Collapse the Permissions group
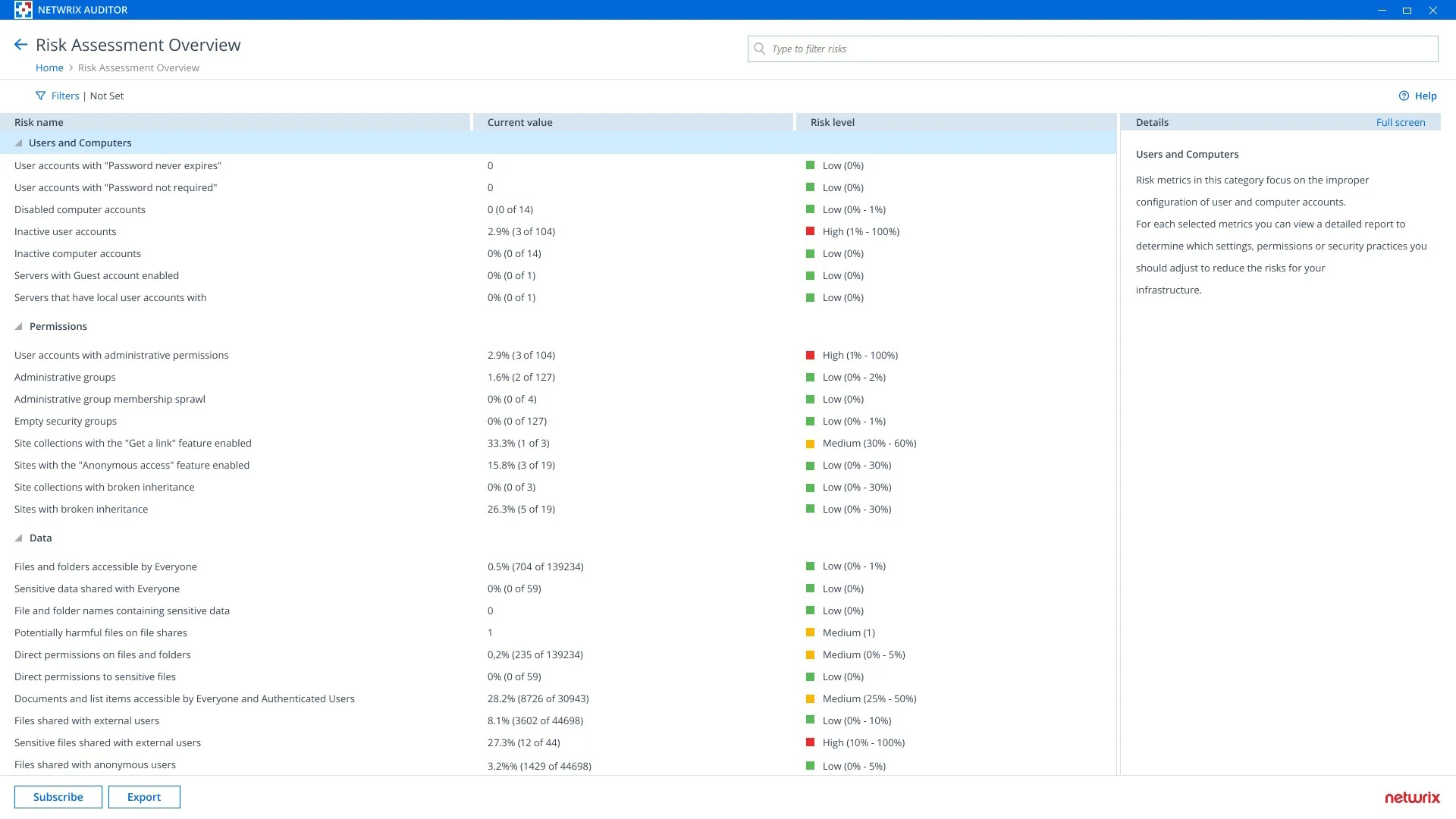Image resolution: width=1456 pixels, height=819 pixels. tap(19, 326)
